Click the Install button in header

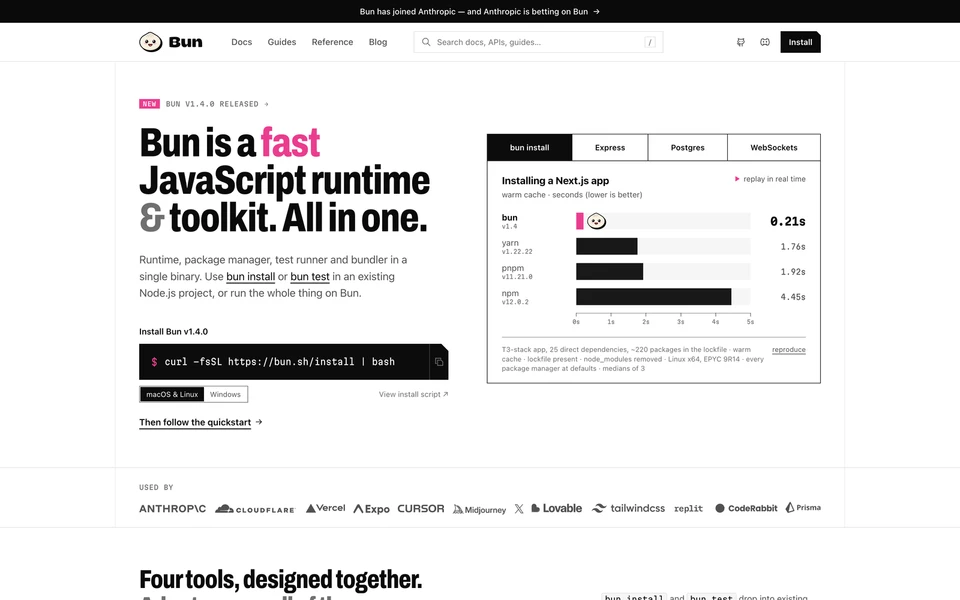800,42
